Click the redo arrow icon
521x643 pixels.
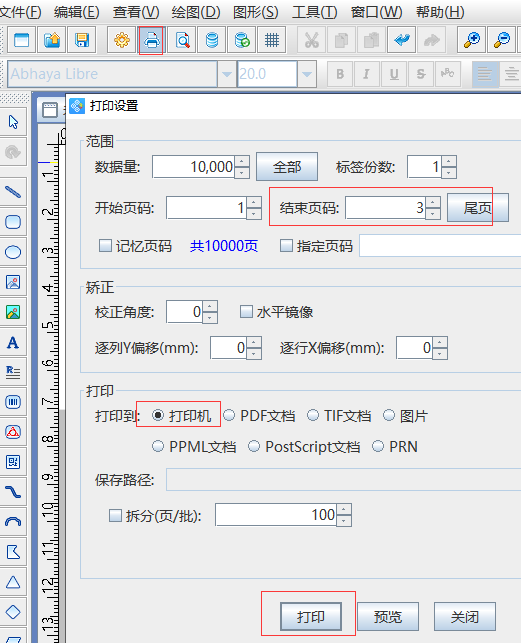pos(432,40)
